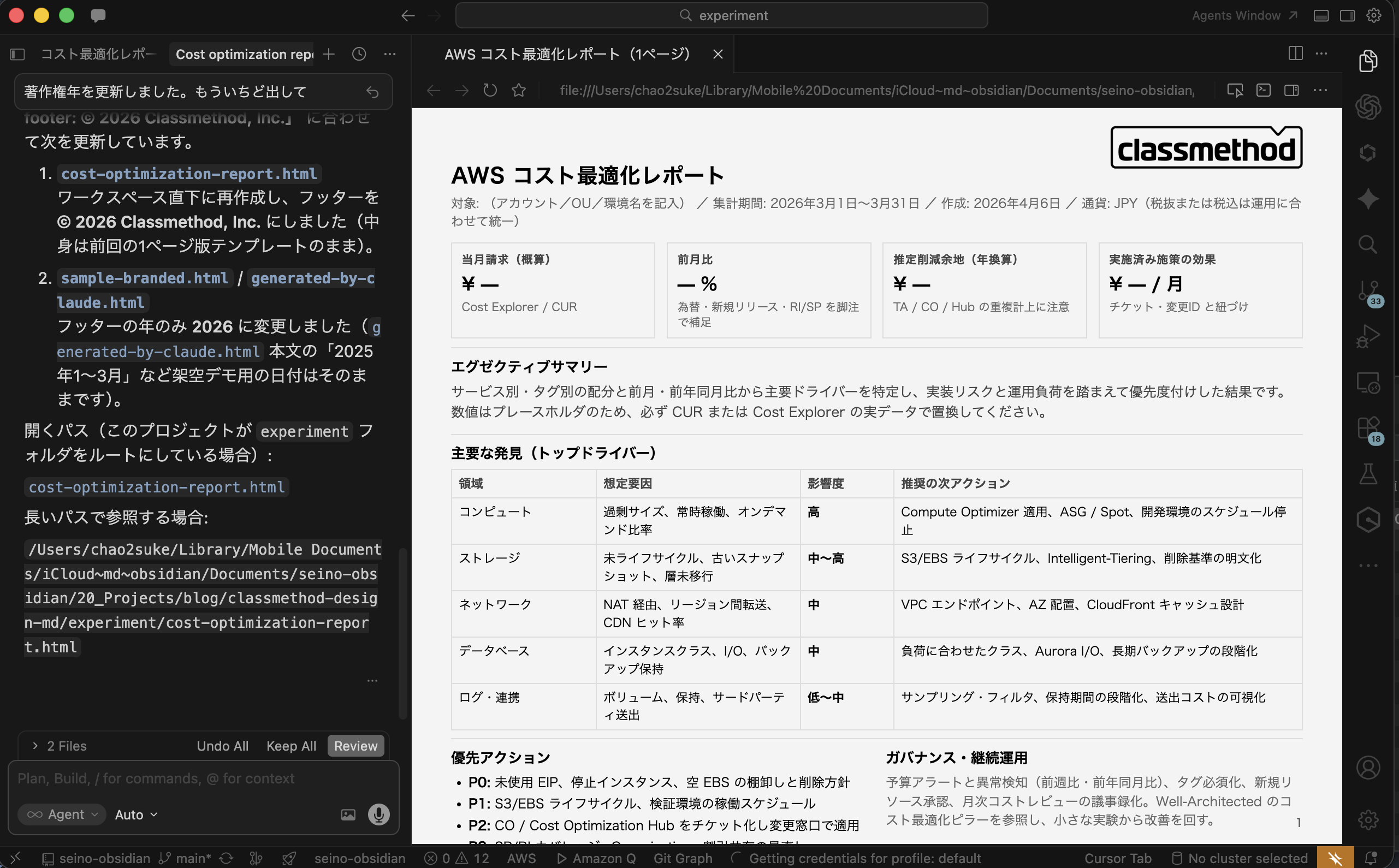Switch to the 'Cost optimization rep' chat tab
This screenshot has height=868, width=1399.
click(242, 54)
